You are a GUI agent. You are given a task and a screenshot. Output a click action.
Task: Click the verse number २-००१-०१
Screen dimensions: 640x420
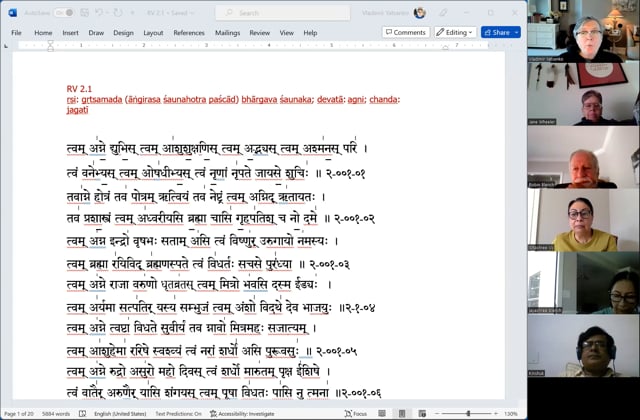345,174
